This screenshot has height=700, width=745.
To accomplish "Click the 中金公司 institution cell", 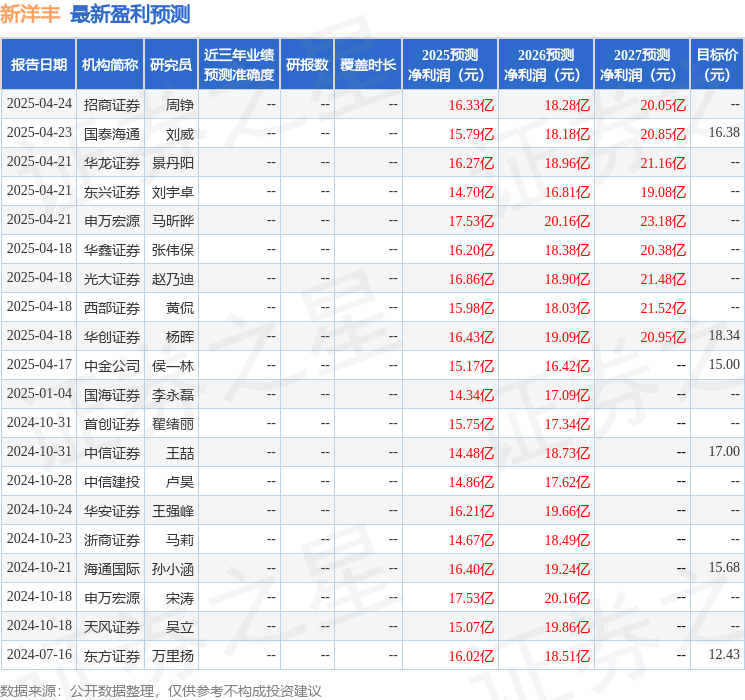I will point(112,366).
